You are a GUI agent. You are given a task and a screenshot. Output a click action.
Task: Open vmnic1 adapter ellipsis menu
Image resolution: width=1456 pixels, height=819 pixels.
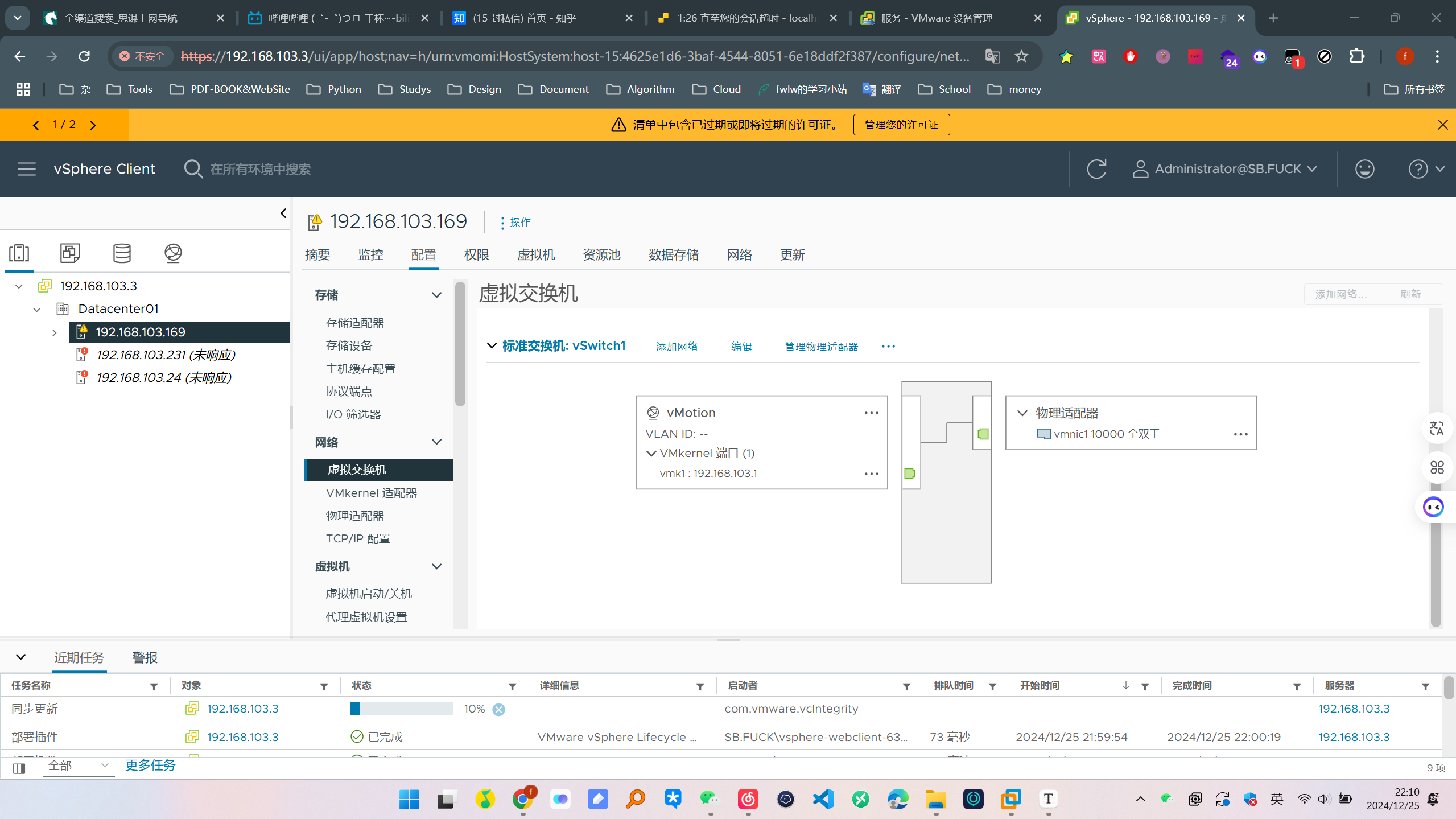click(x=1240, y=434)
